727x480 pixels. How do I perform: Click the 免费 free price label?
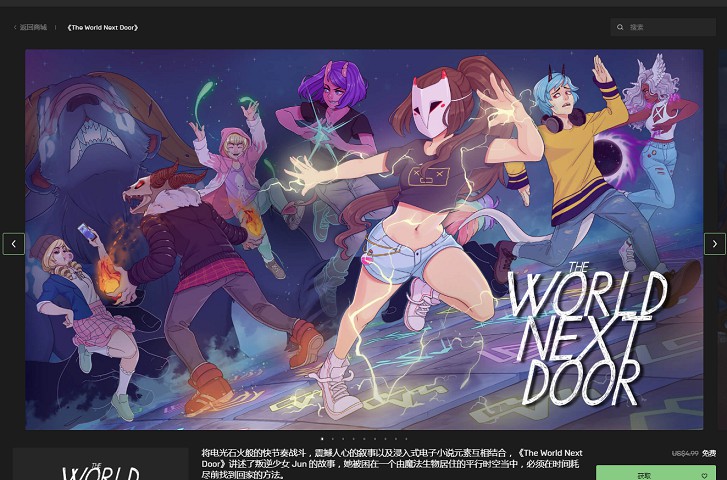708,453
